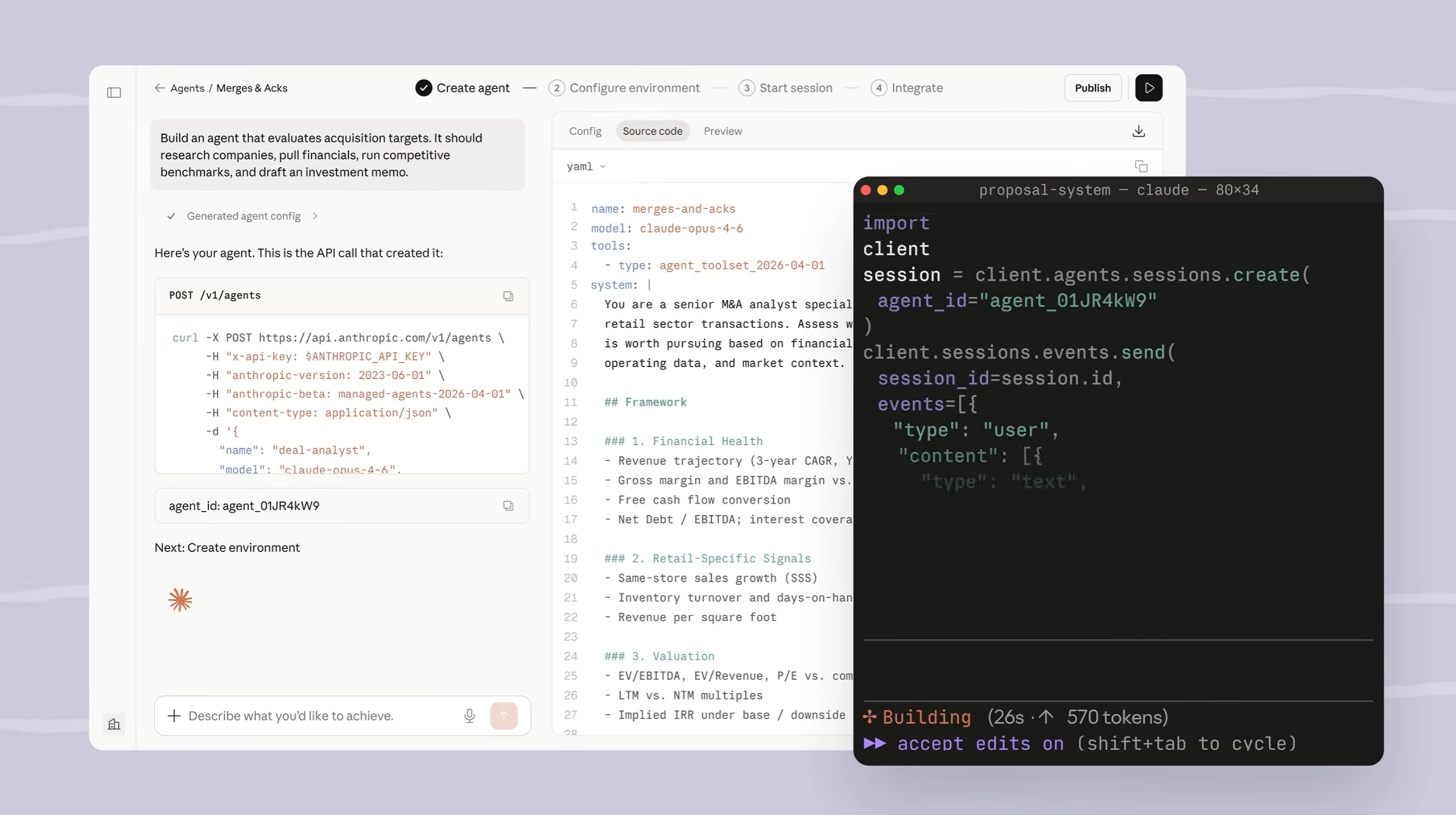Jump to step 3 Start session
This screenshot has width=1456, height=815.
pos(785,88)
